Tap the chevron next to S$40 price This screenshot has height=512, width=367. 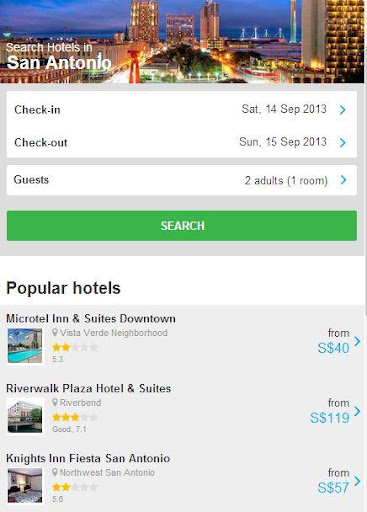point(357,341)
